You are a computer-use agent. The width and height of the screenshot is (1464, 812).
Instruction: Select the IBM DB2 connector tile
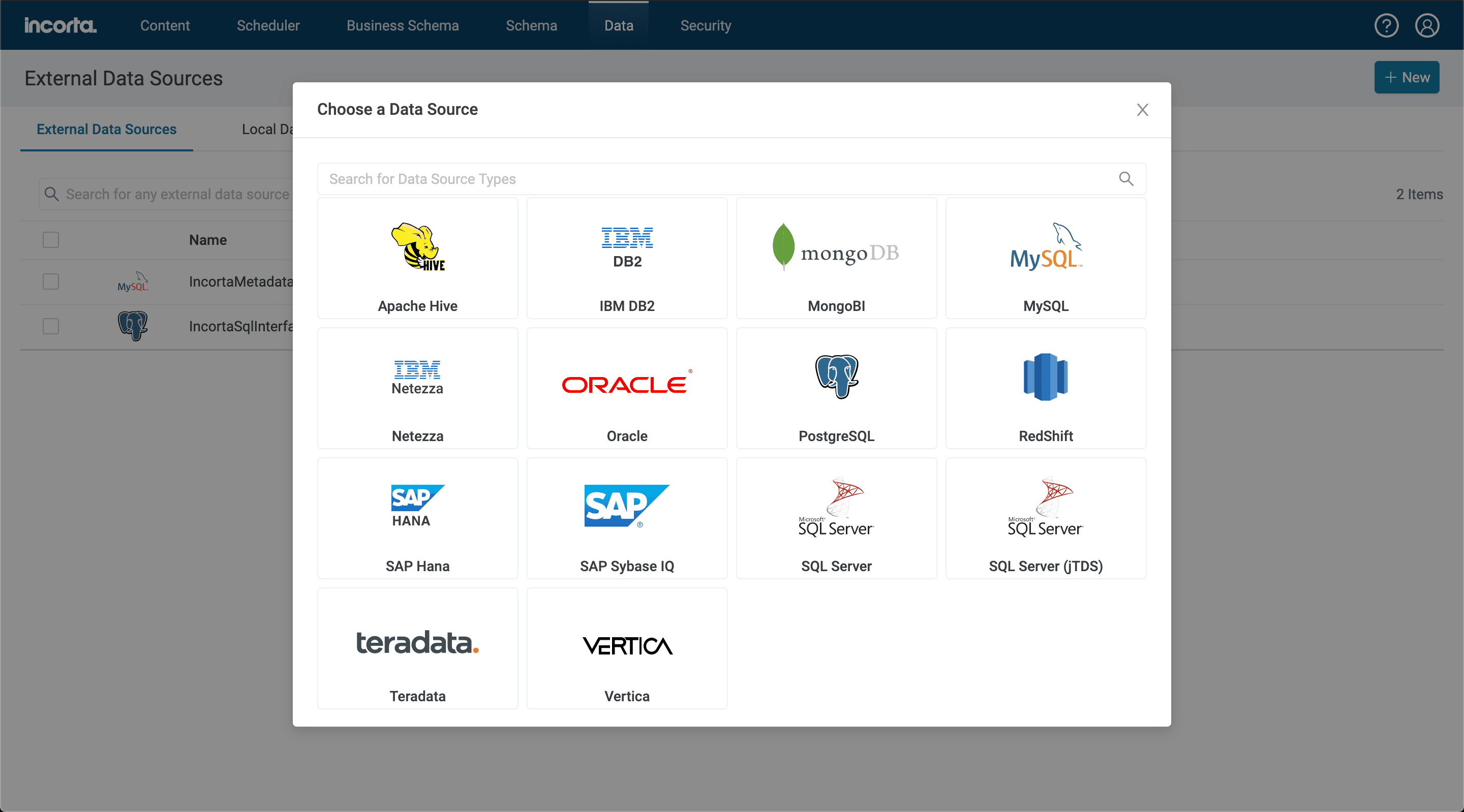[626, 259]
